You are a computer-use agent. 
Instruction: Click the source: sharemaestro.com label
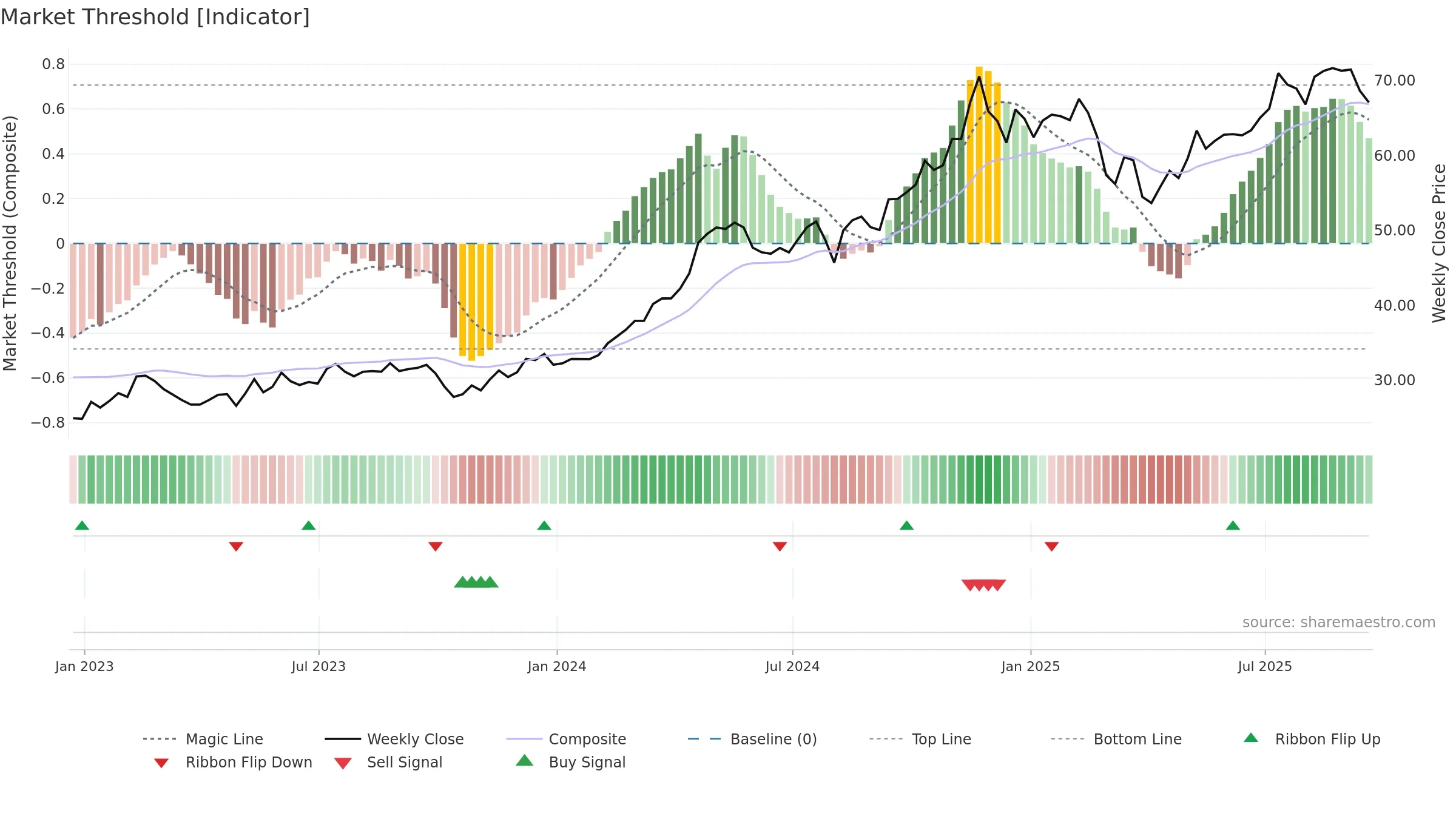pyautogui.click(x=1339, y=622)
